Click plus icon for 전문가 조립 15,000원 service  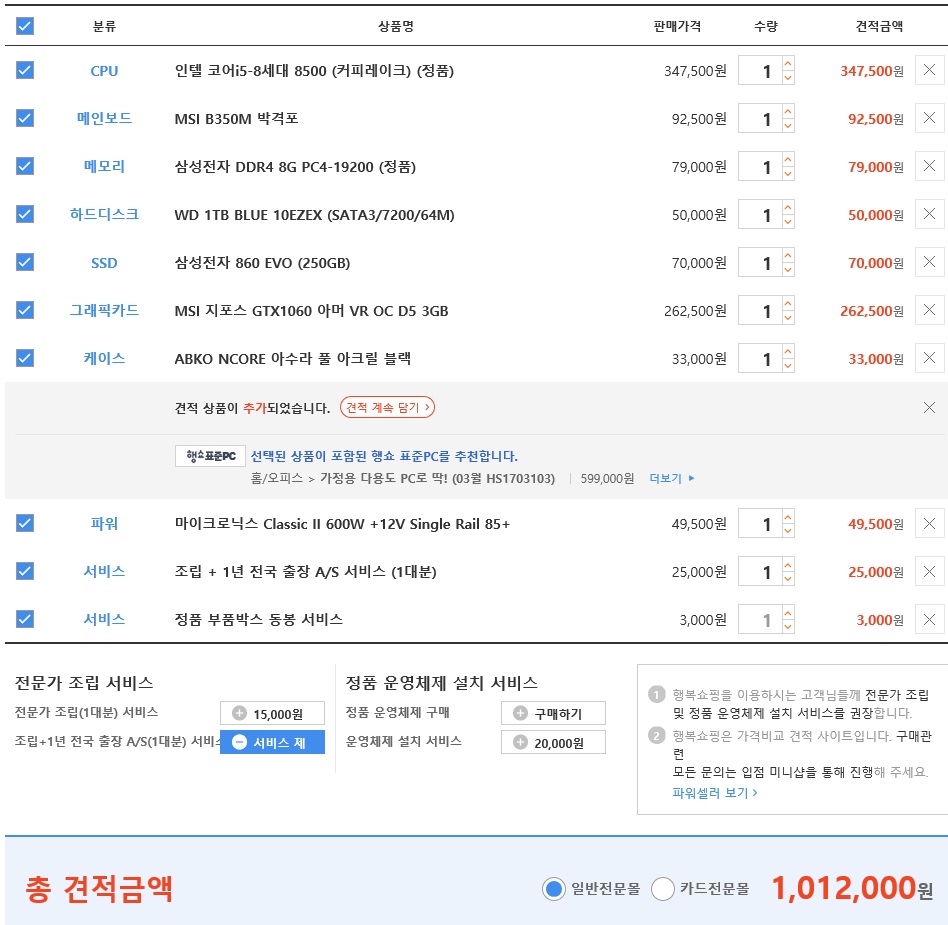click(239, 713)
